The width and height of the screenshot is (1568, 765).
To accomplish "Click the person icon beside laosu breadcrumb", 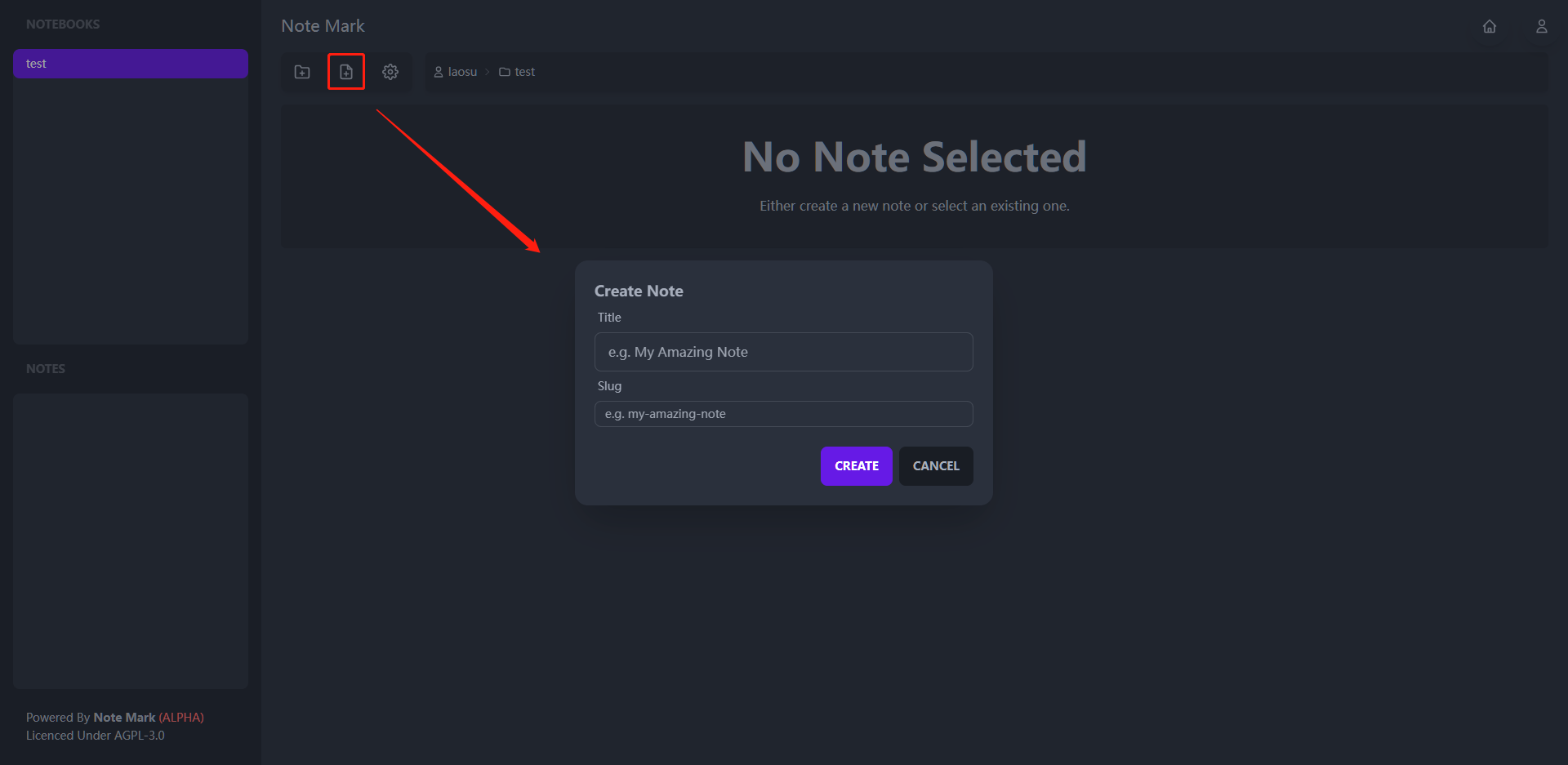I will coord(438,72).
